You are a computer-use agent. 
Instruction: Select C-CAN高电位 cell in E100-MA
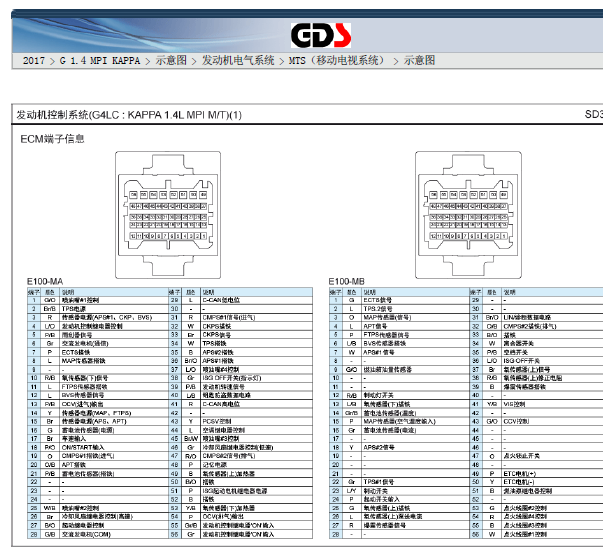pos(256,404)
